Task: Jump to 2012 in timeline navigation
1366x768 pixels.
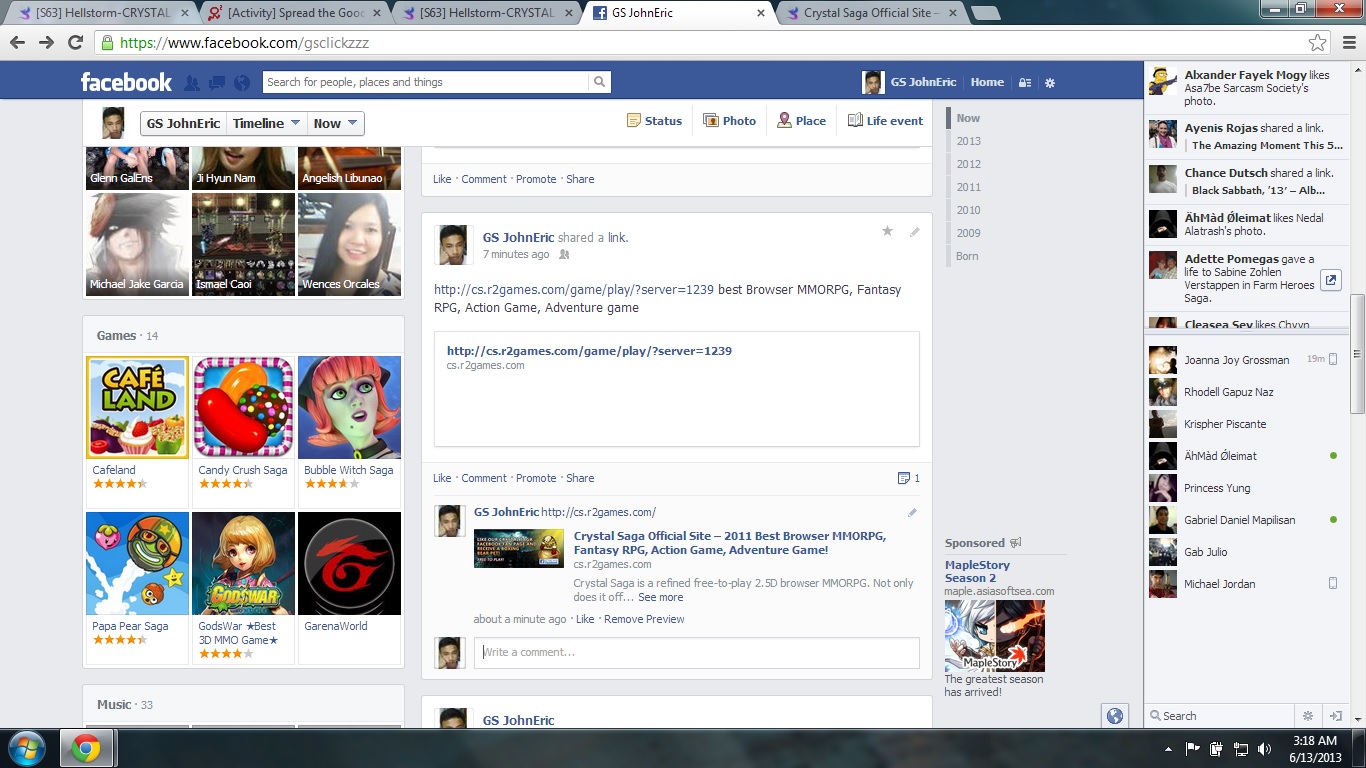Action: [968, 164]
